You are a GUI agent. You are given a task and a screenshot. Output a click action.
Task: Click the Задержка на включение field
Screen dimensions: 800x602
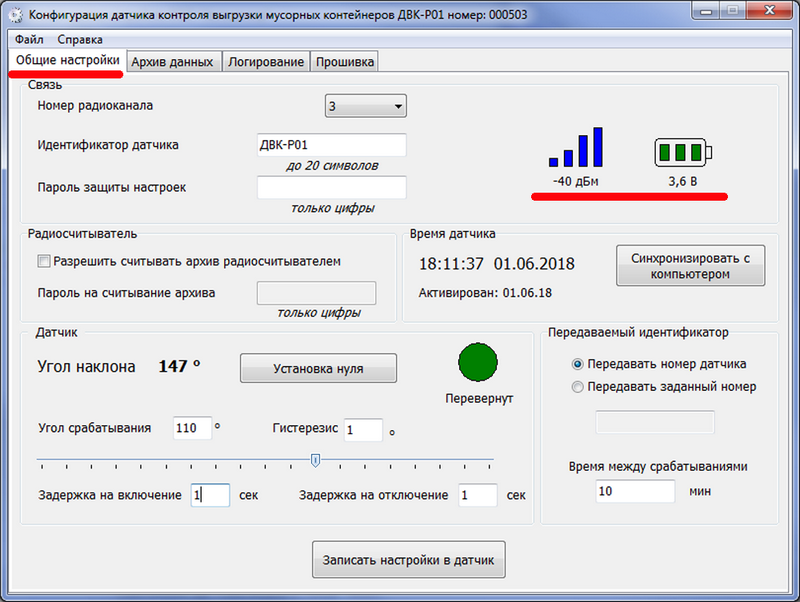[210, 495]
